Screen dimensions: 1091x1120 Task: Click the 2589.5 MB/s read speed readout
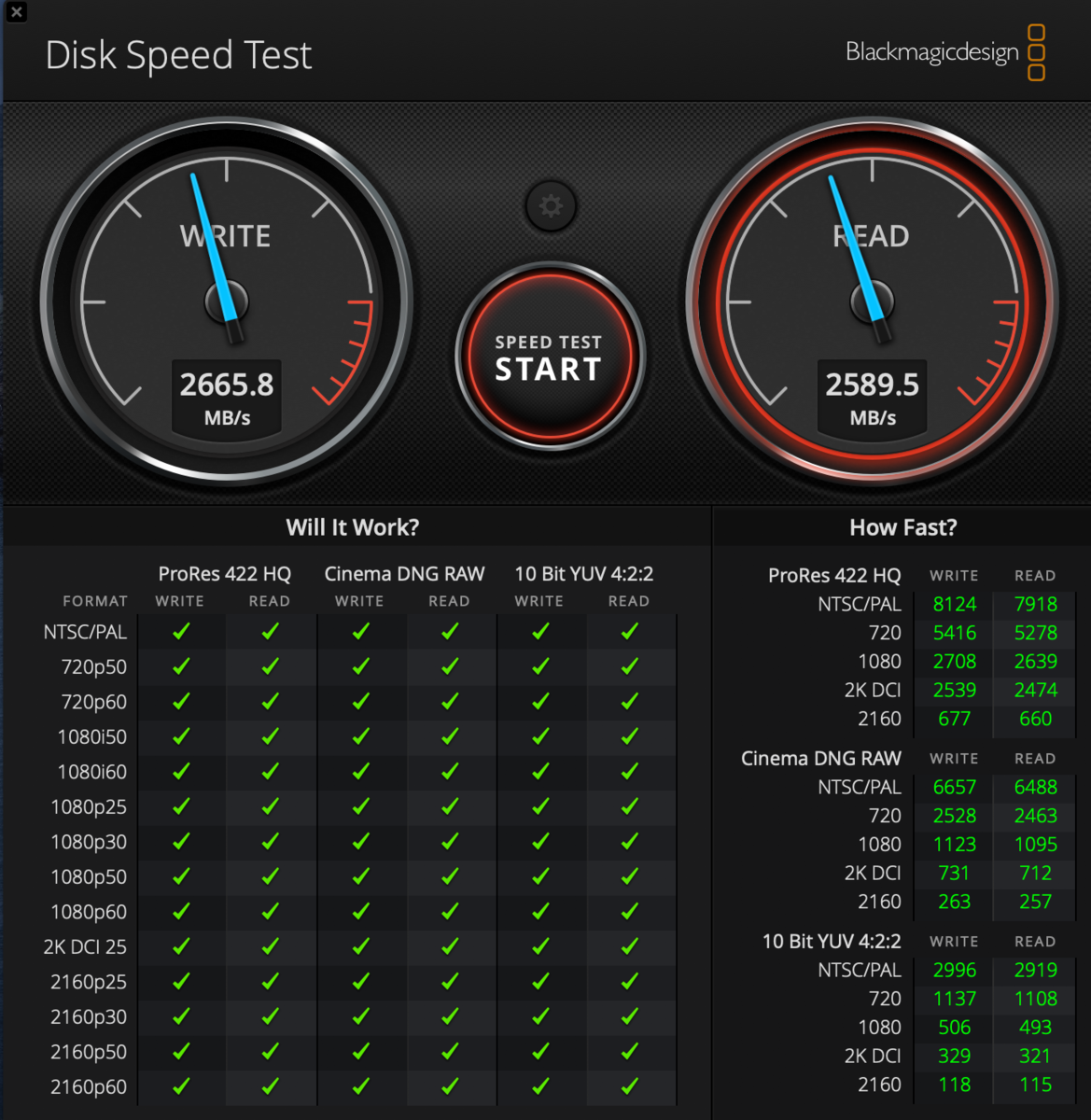872,397
